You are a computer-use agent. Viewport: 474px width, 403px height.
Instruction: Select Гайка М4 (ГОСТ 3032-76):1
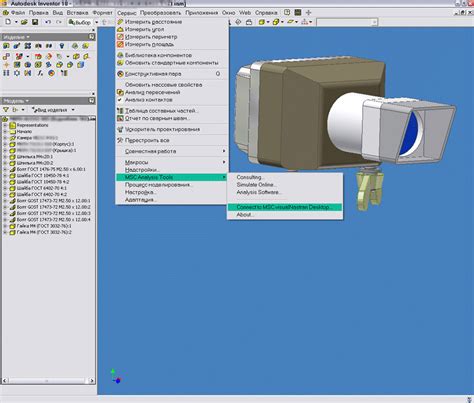click(x=44, y=226)
